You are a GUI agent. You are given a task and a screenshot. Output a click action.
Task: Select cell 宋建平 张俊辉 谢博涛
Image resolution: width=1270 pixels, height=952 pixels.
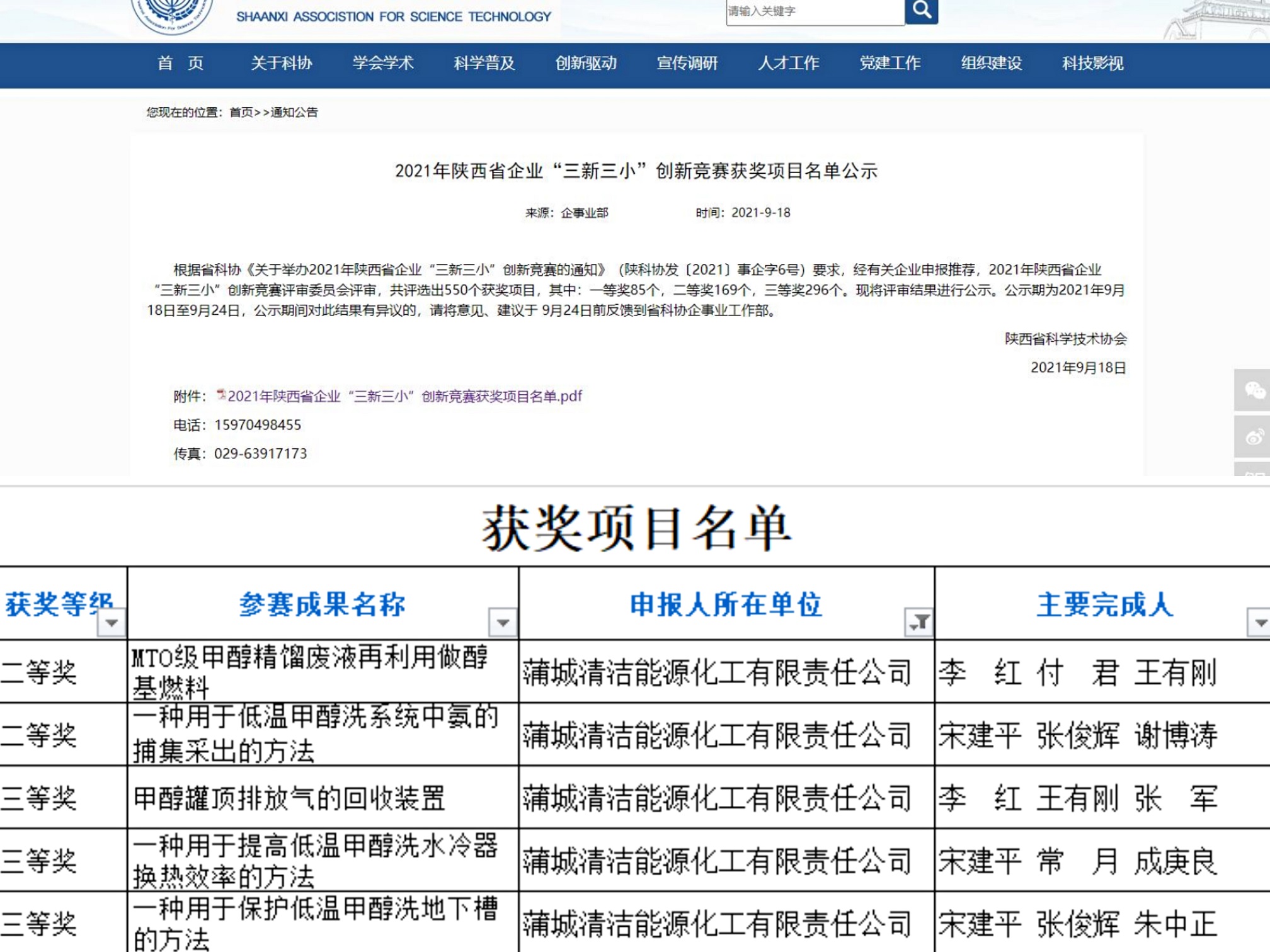[1103, 734]
